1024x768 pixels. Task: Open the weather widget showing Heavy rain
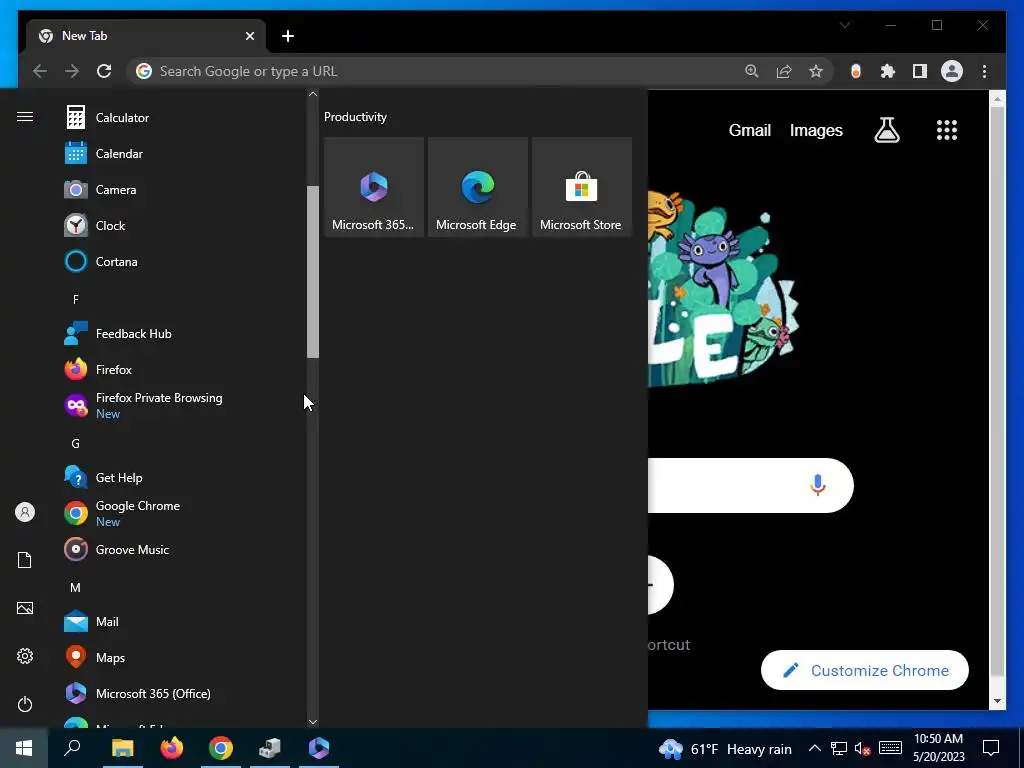pos(725,749)
